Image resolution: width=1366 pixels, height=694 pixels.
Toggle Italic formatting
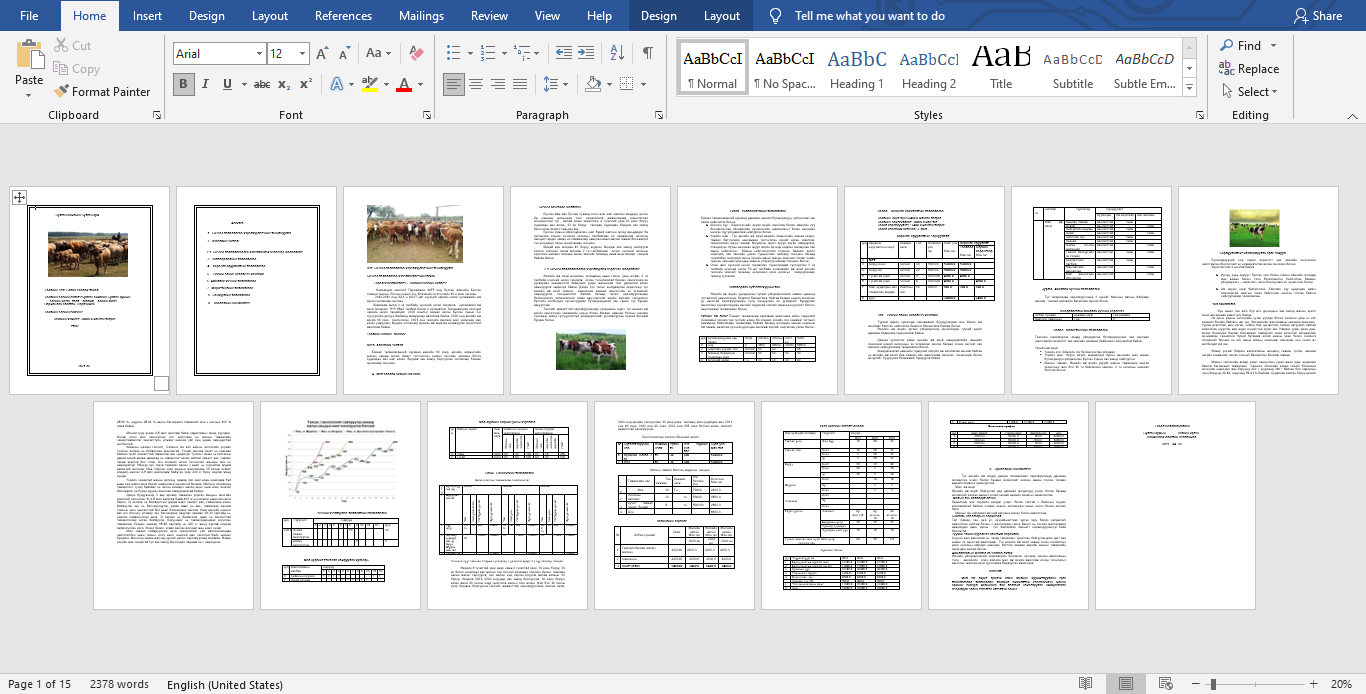tap(206, 85)
